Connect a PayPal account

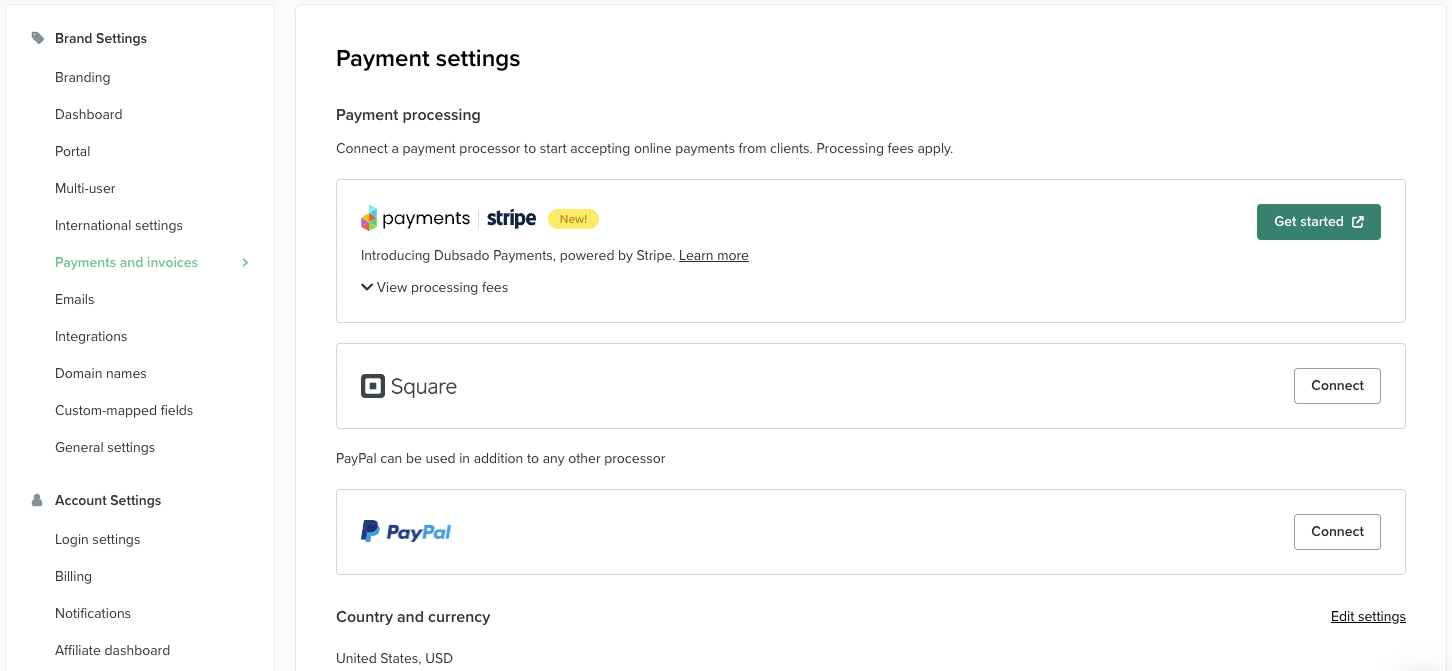tap(1337, 531)
